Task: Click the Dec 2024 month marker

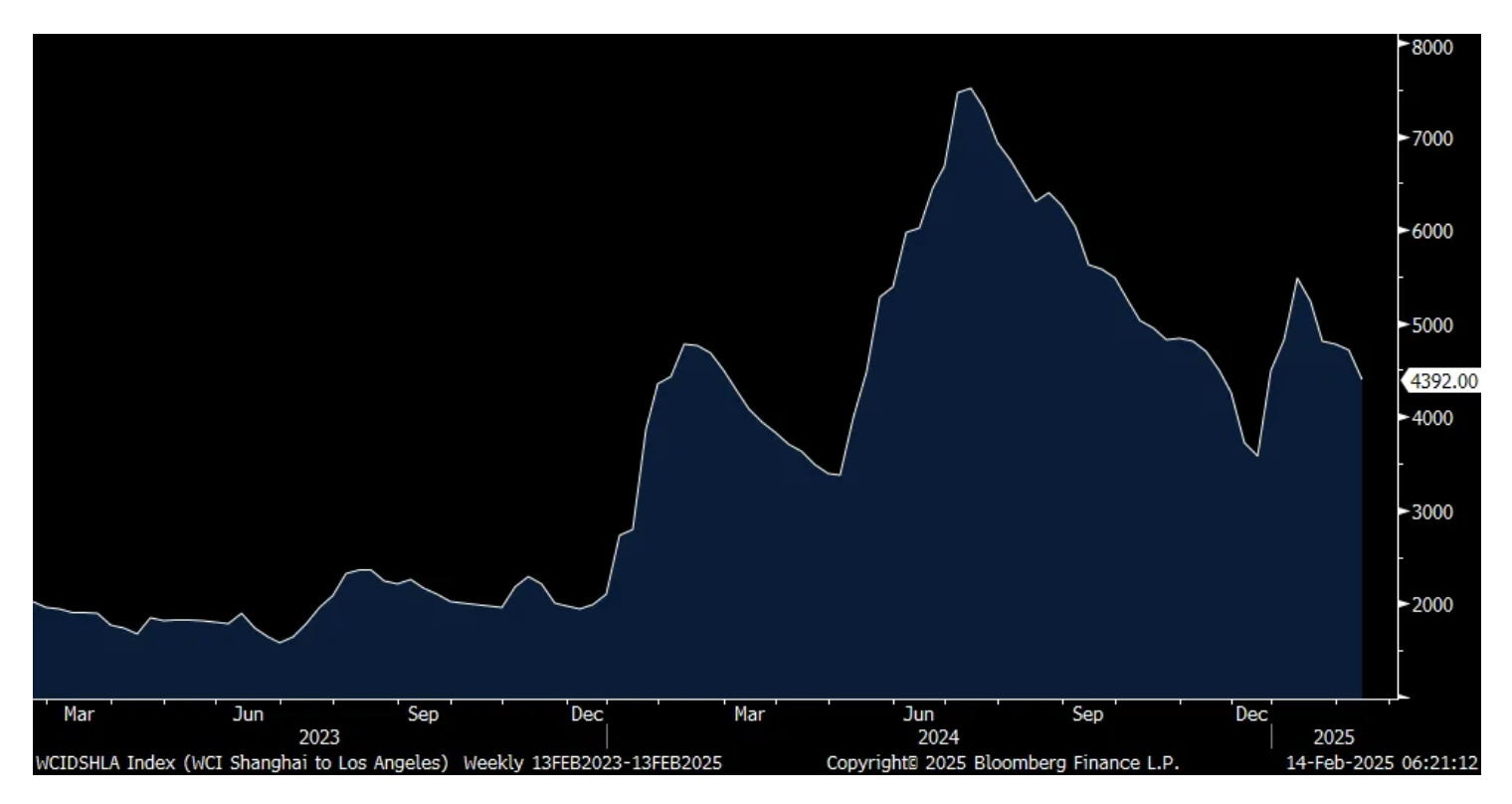Action: (1251, 714)
